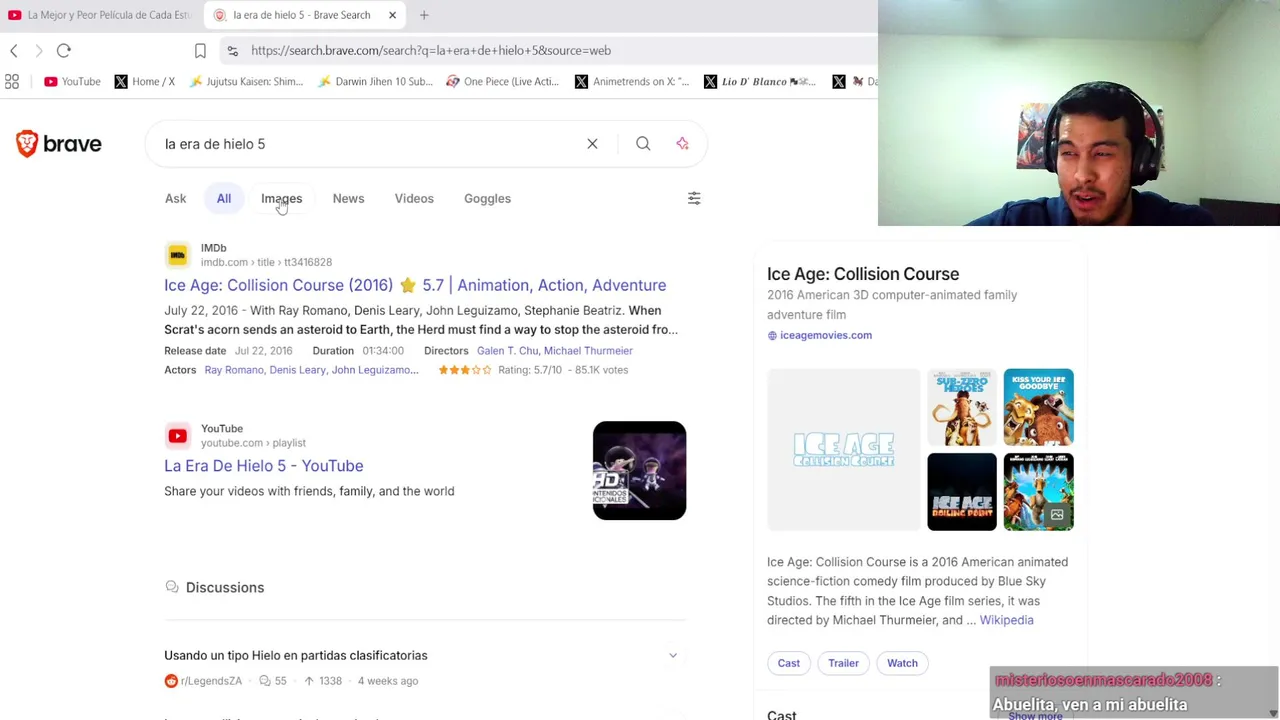The height and width of the screenshot is (720, 1280).
Task: Click the Cast chip button
Action: pyautogui.click(x=789, y=663)
